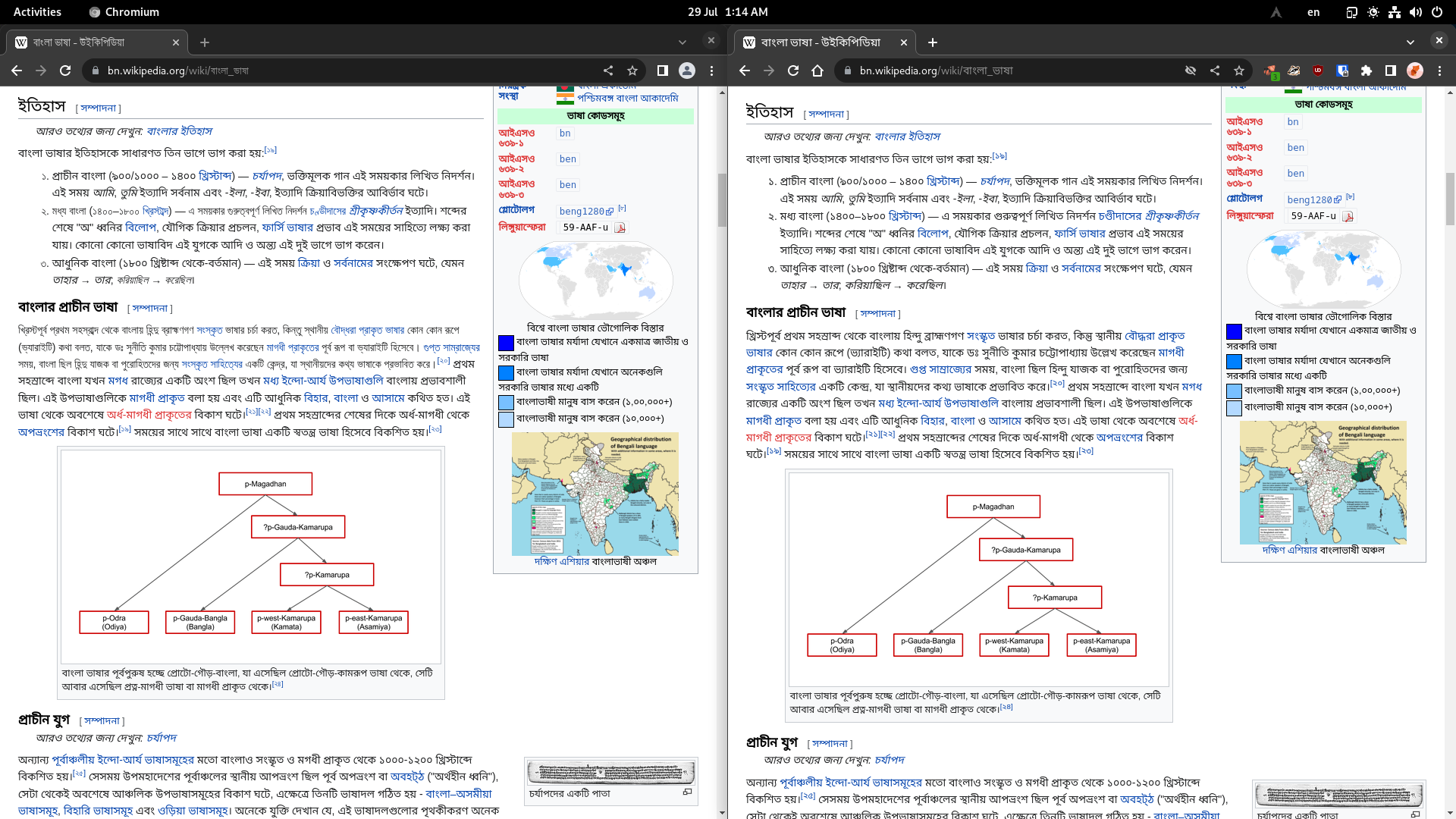Open চর্যাপদ manuscript thumbnail in right window
Viewport: 1456px width, 819px height.
click(1338, 795)
